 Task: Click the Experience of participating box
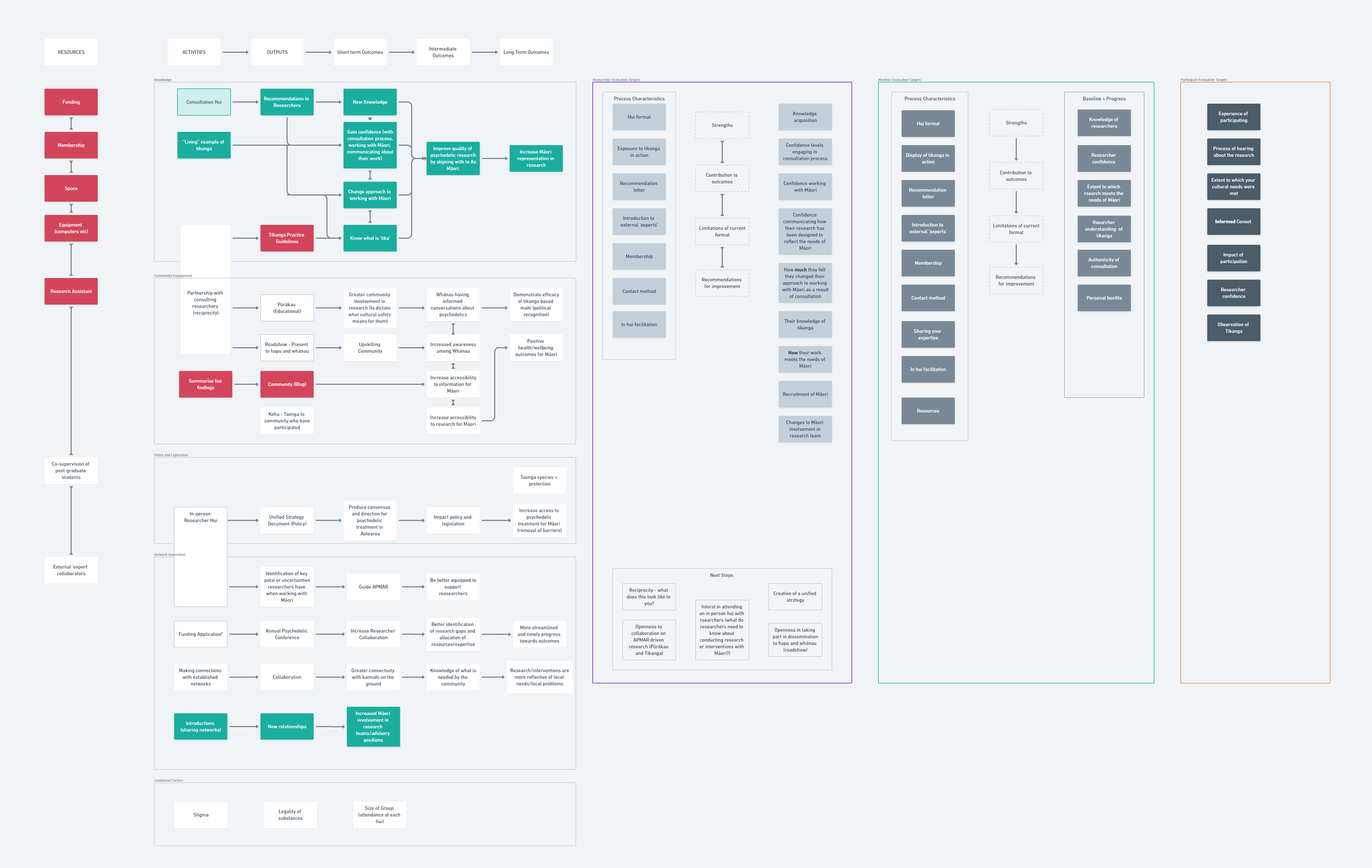click(1234, 117)
